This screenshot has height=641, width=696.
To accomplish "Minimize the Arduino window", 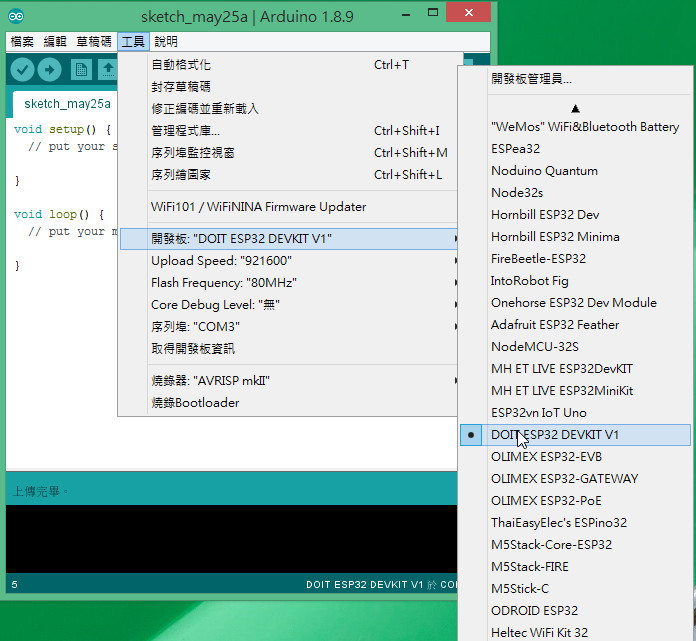I will (x=405, y=15).
